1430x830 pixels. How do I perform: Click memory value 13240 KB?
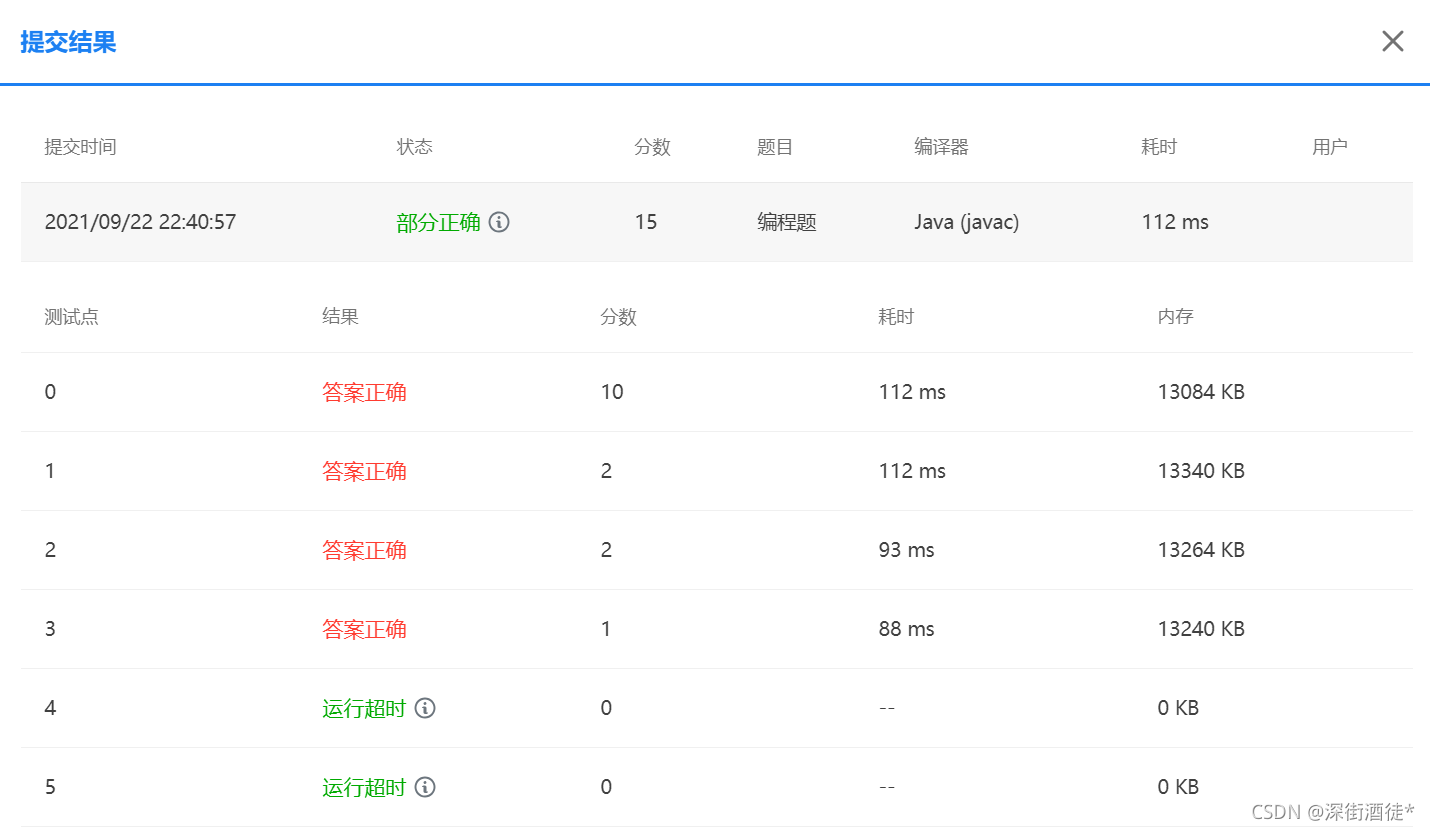pos(1201,629)
